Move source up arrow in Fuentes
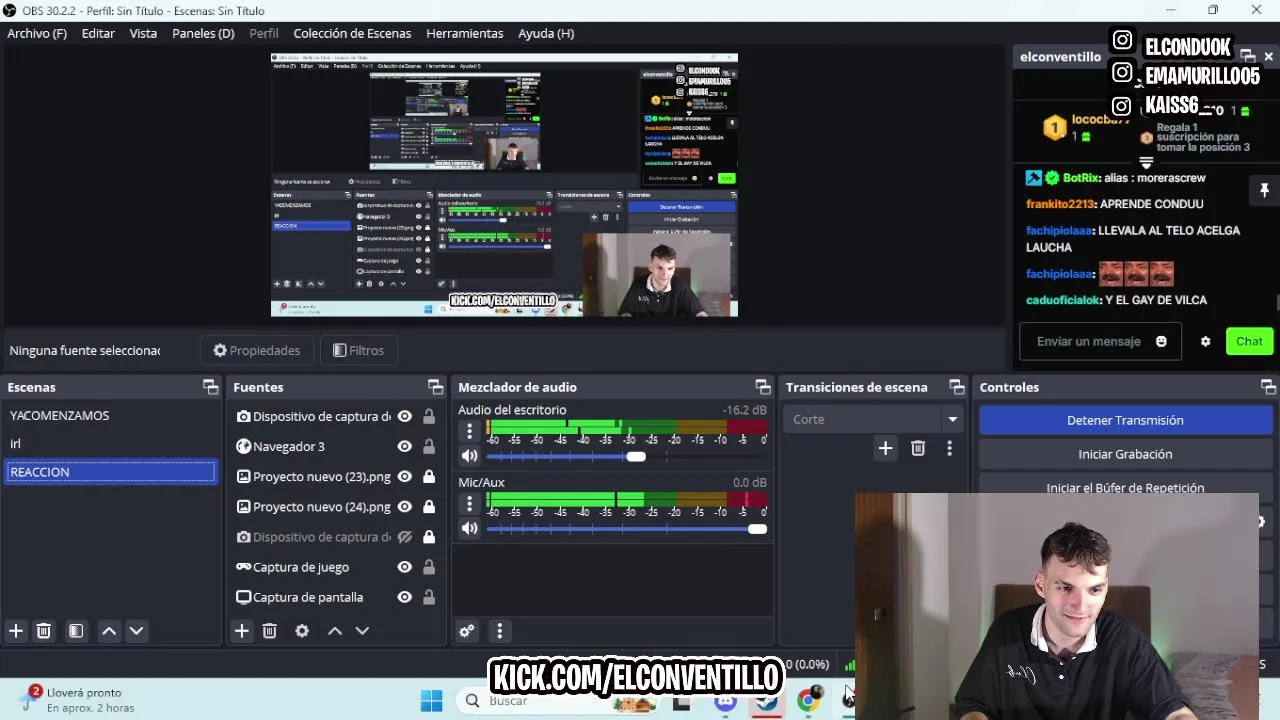The image size is (1280, 720). tap(335, 631)
